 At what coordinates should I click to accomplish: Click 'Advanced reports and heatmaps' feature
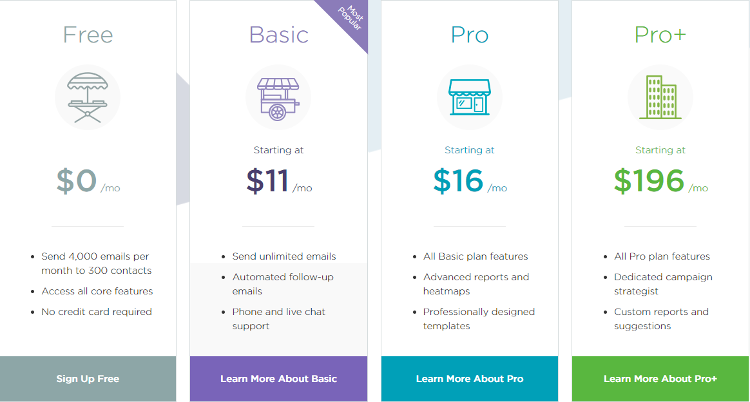pos(476,284)
